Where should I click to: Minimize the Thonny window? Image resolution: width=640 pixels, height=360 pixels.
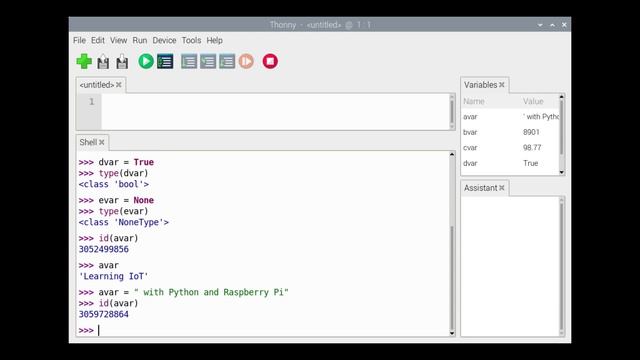click(x=540, y=25)
